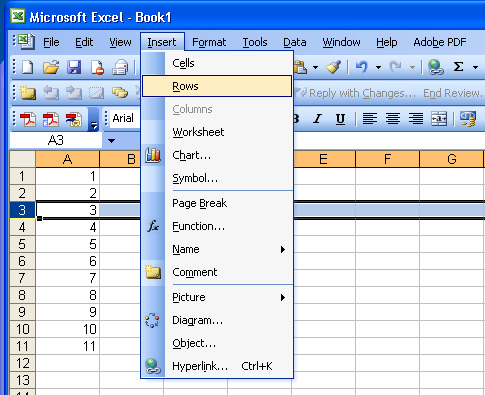This screenshot has height=395, width=485.
Task: Open the PDF toolbar options dropdown
Action: click(x=94, y=119)
